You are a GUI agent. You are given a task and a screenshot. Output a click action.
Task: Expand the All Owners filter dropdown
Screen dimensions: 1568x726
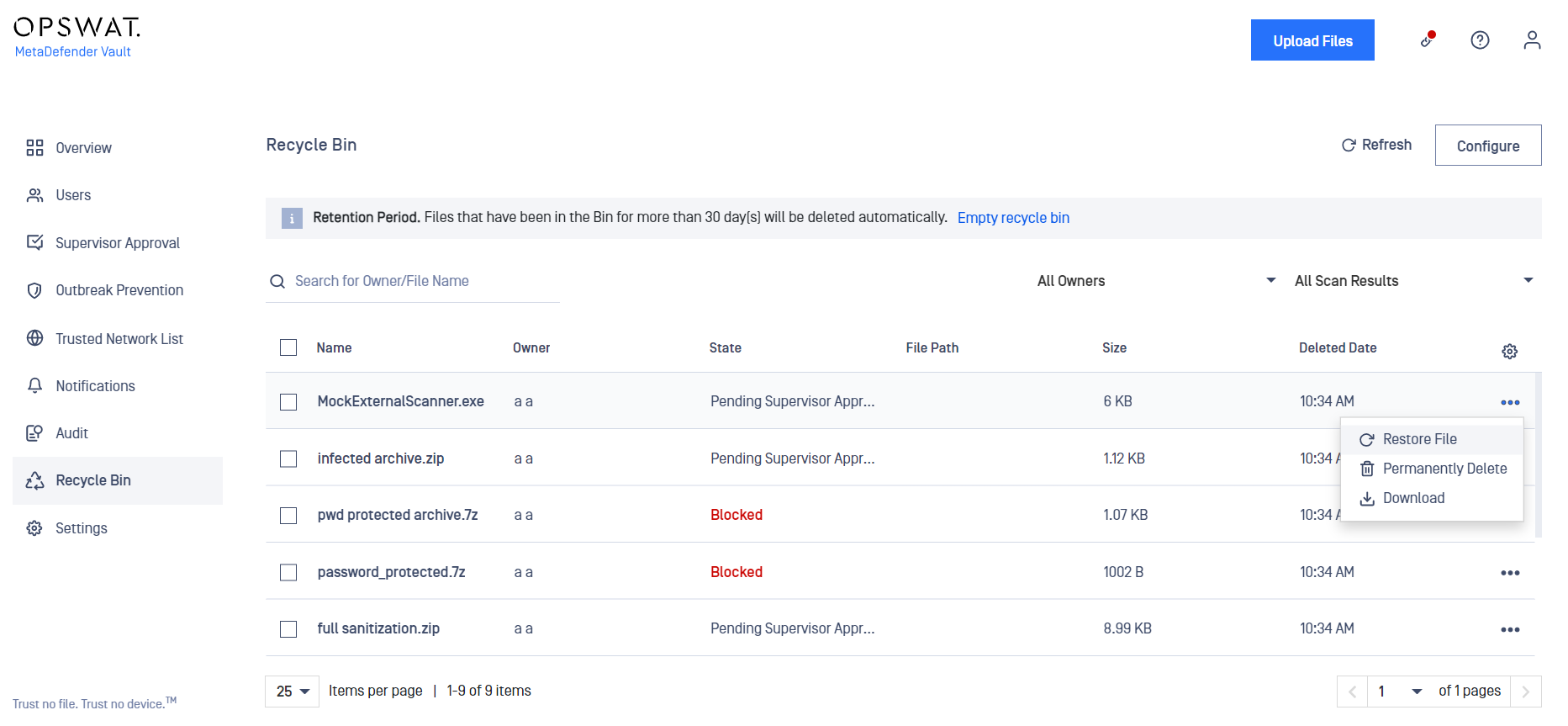[1156, 281]
